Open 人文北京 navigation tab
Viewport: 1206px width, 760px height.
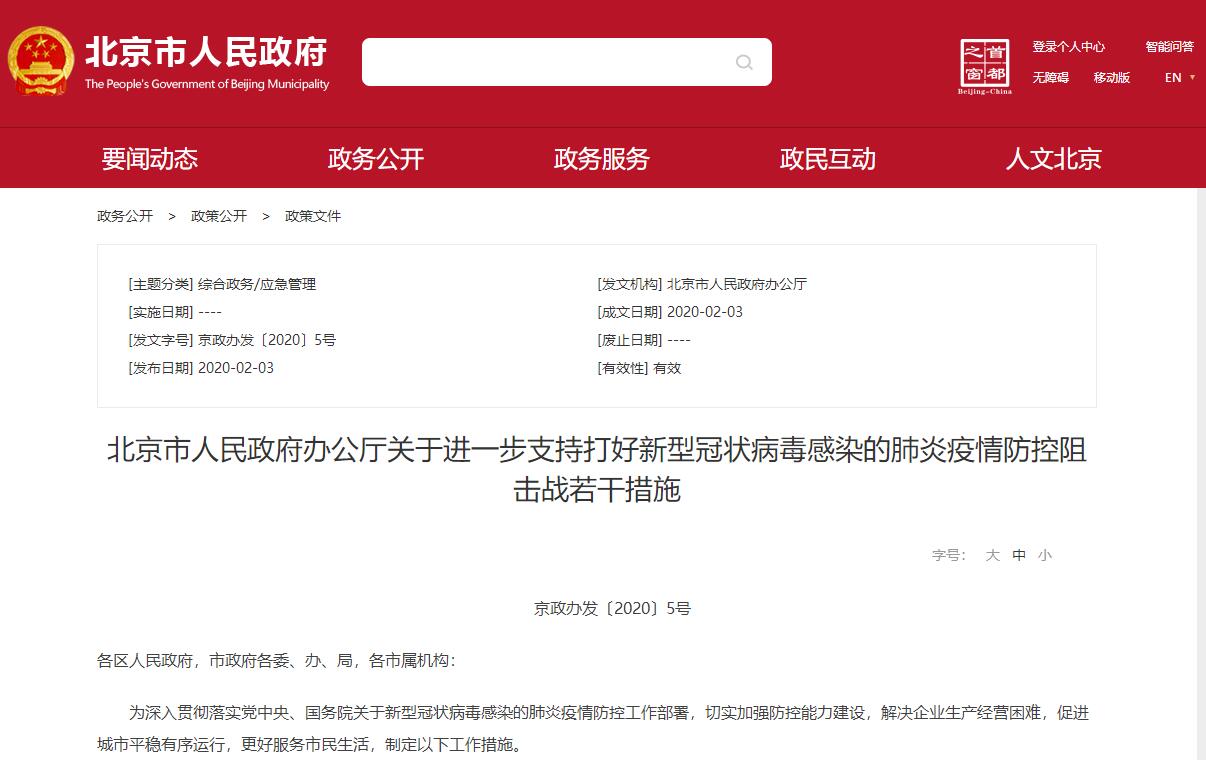coord(1053,159)
